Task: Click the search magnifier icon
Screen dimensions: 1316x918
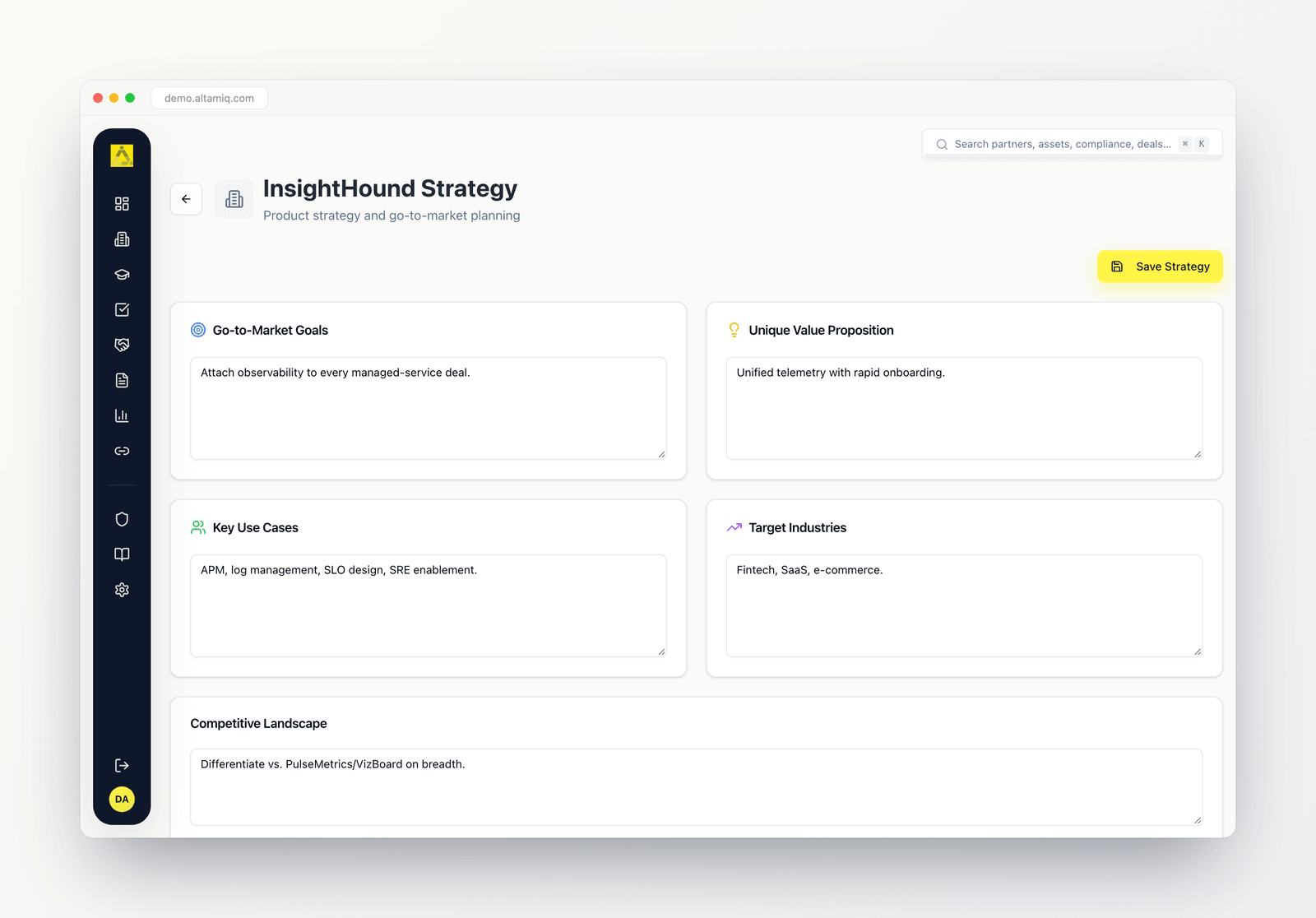Action: pyautogui.click(x=942, y=144)
